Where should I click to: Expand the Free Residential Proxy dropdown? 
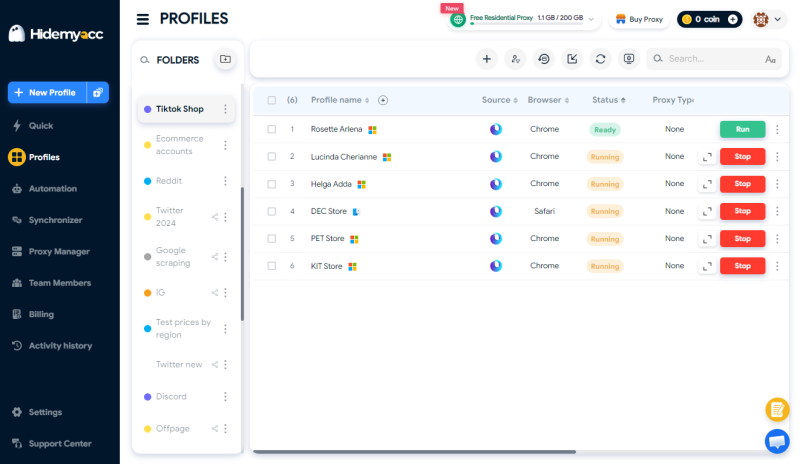coord(591,19)
